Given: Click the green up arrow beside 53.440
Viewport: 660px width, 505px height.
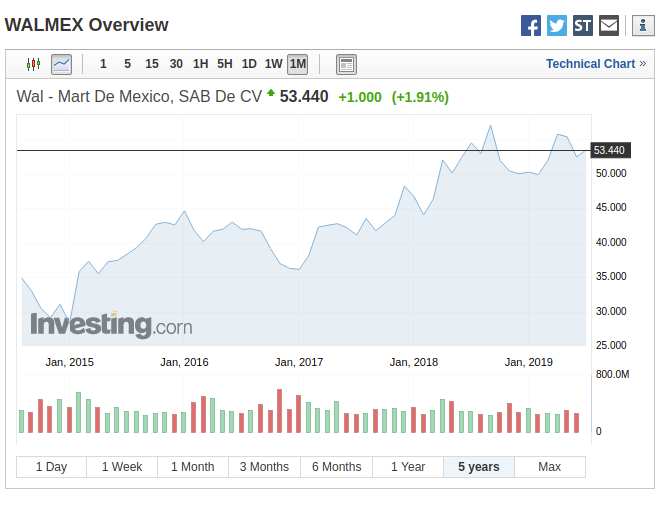Looking at the screenshot, I should (271, 93).
